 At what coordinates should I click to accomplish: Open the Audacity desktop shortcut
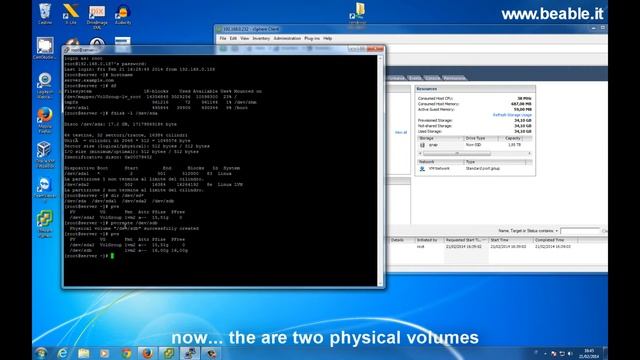tap(122, 14)
